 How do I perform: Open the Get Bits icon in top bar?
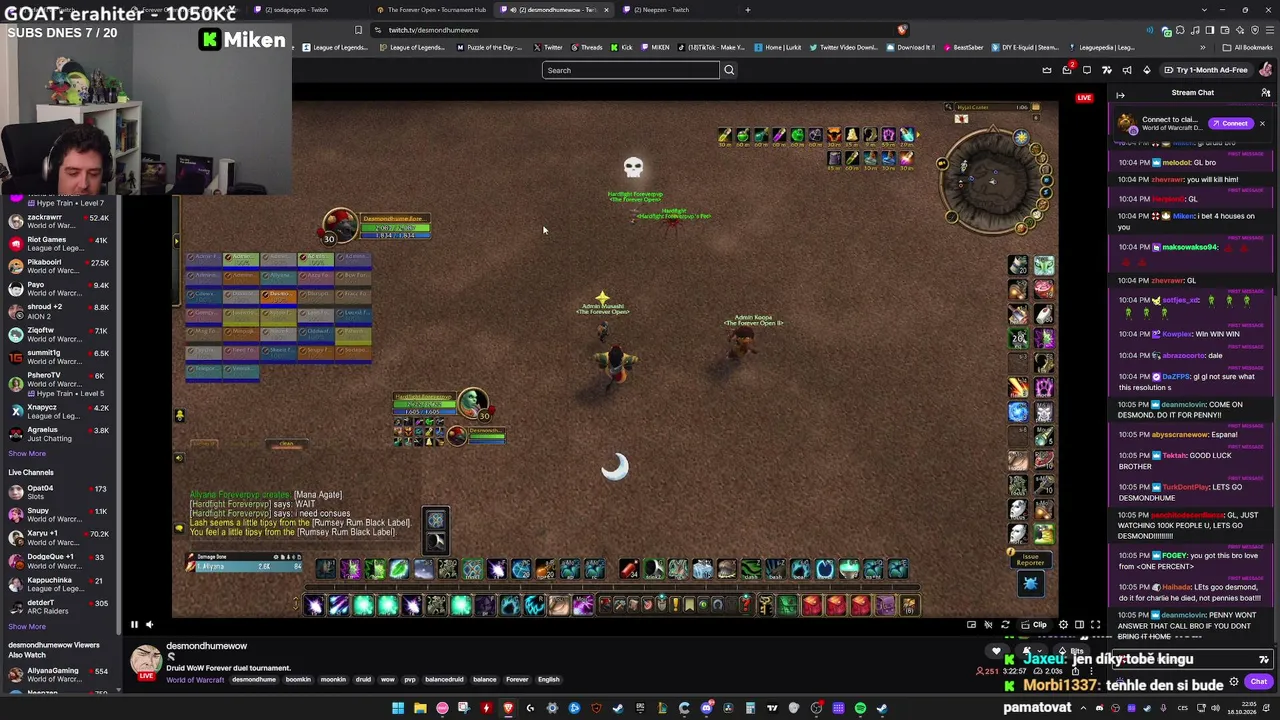[x=1147, y=70]
